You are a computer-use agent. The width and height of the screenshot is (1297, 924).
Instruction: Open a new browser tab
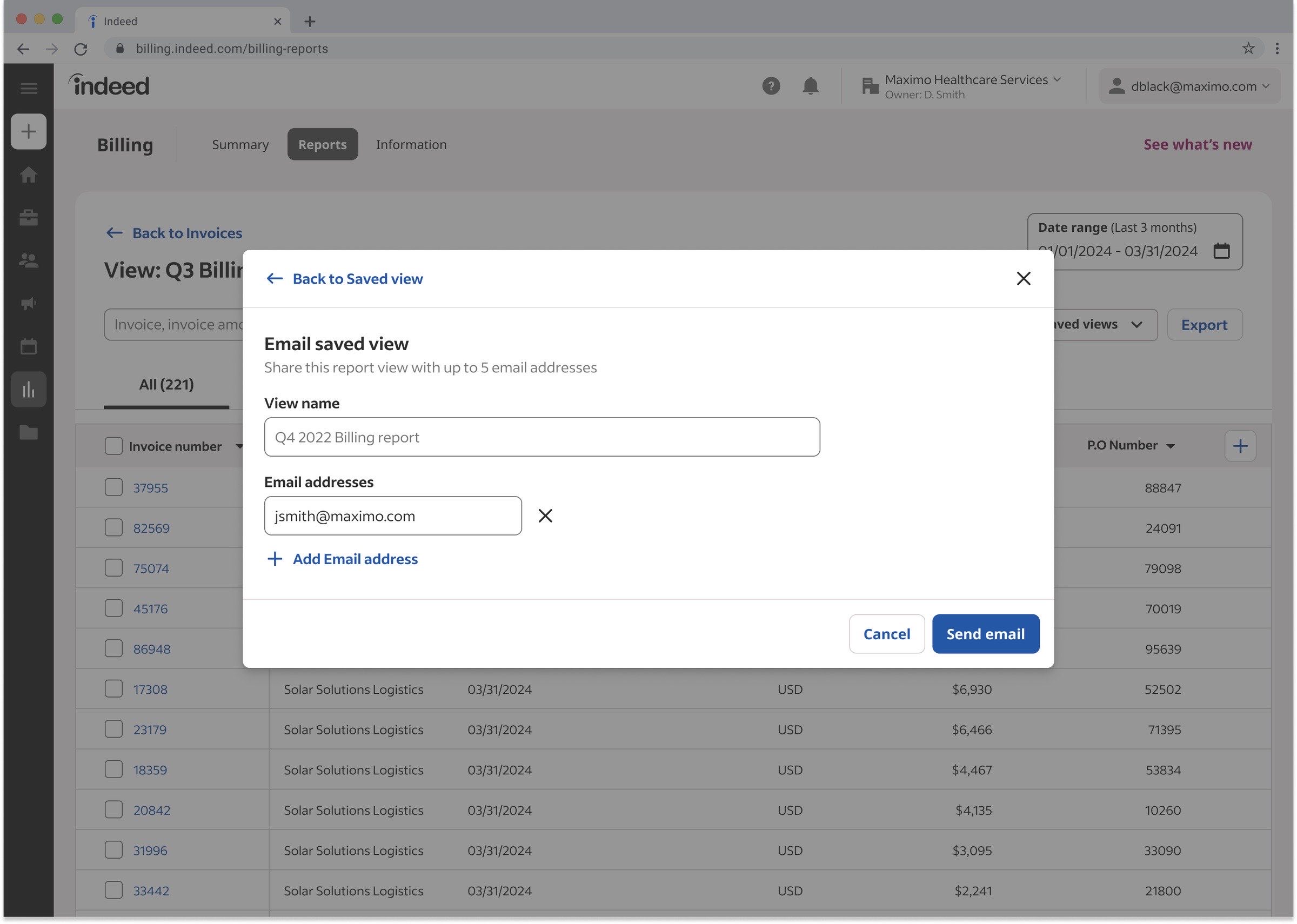coord(310,21)
